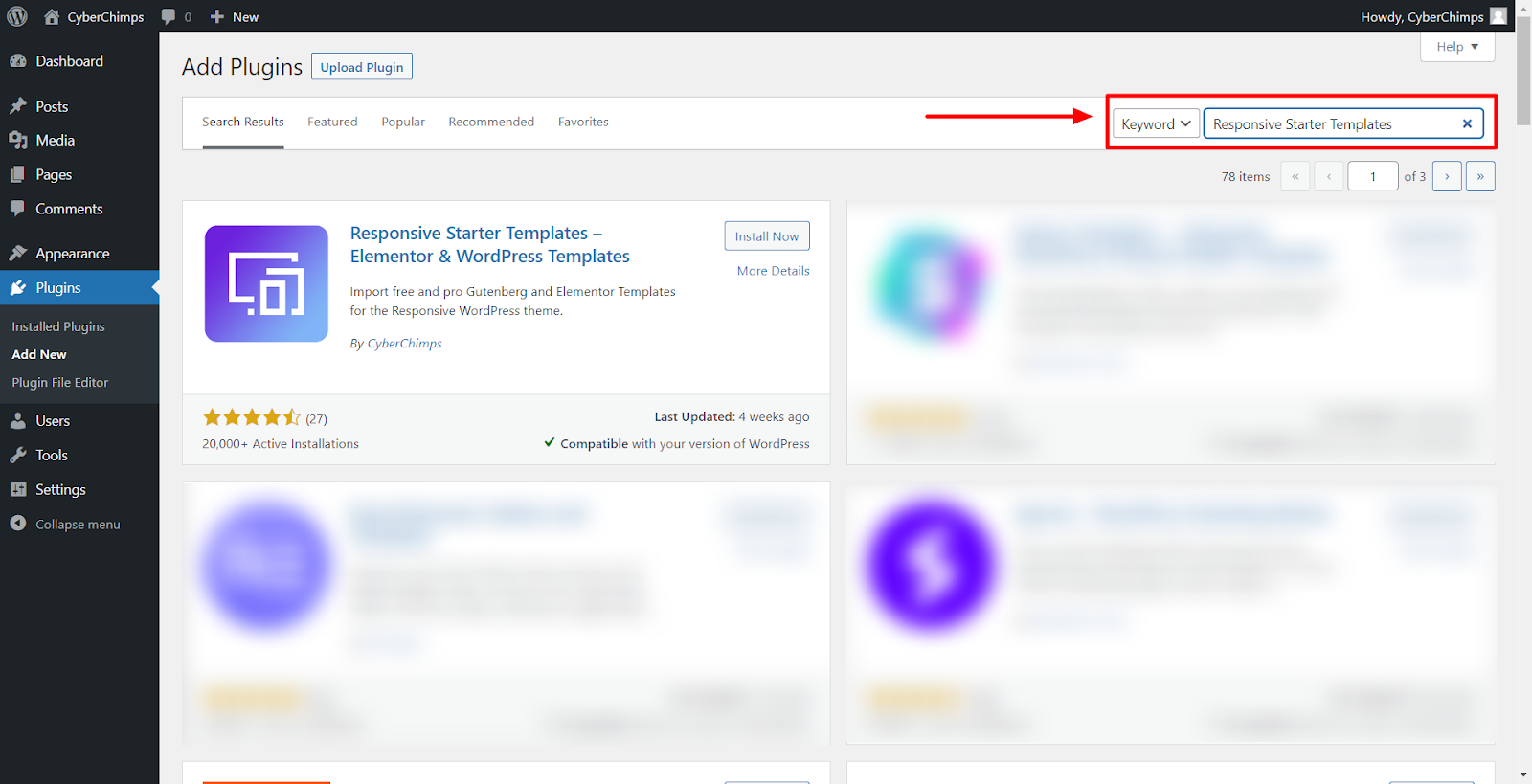Click the Upload Plugin button
1532x784 pixels.
362,67
